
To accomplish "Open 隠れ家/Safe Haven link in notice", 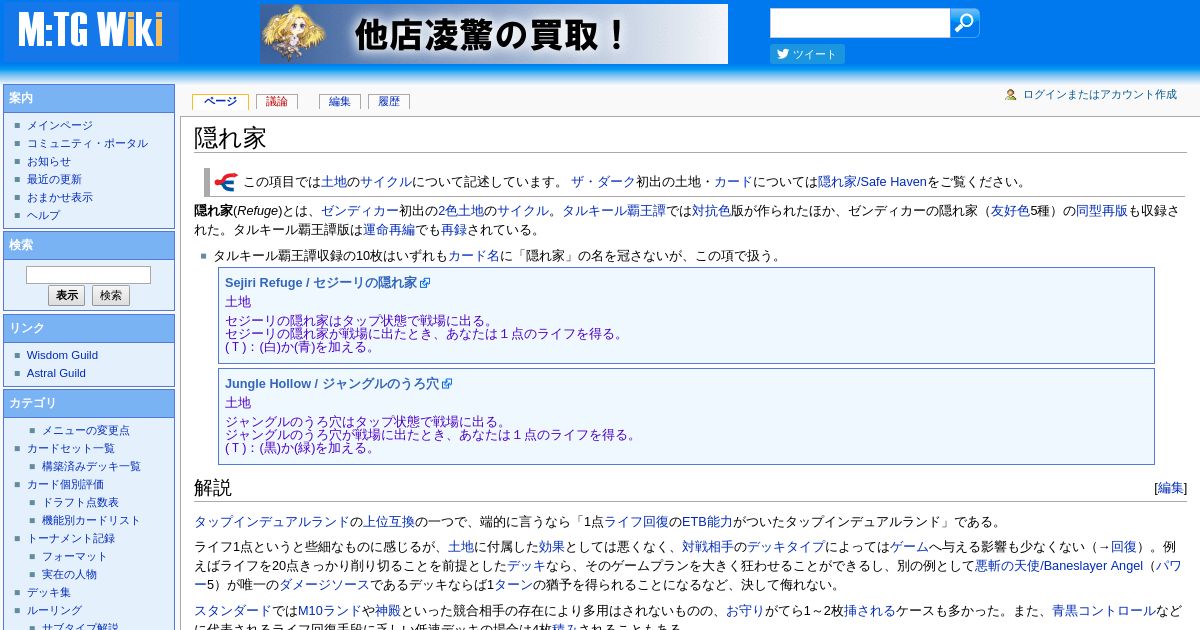I will click(873, 182).
